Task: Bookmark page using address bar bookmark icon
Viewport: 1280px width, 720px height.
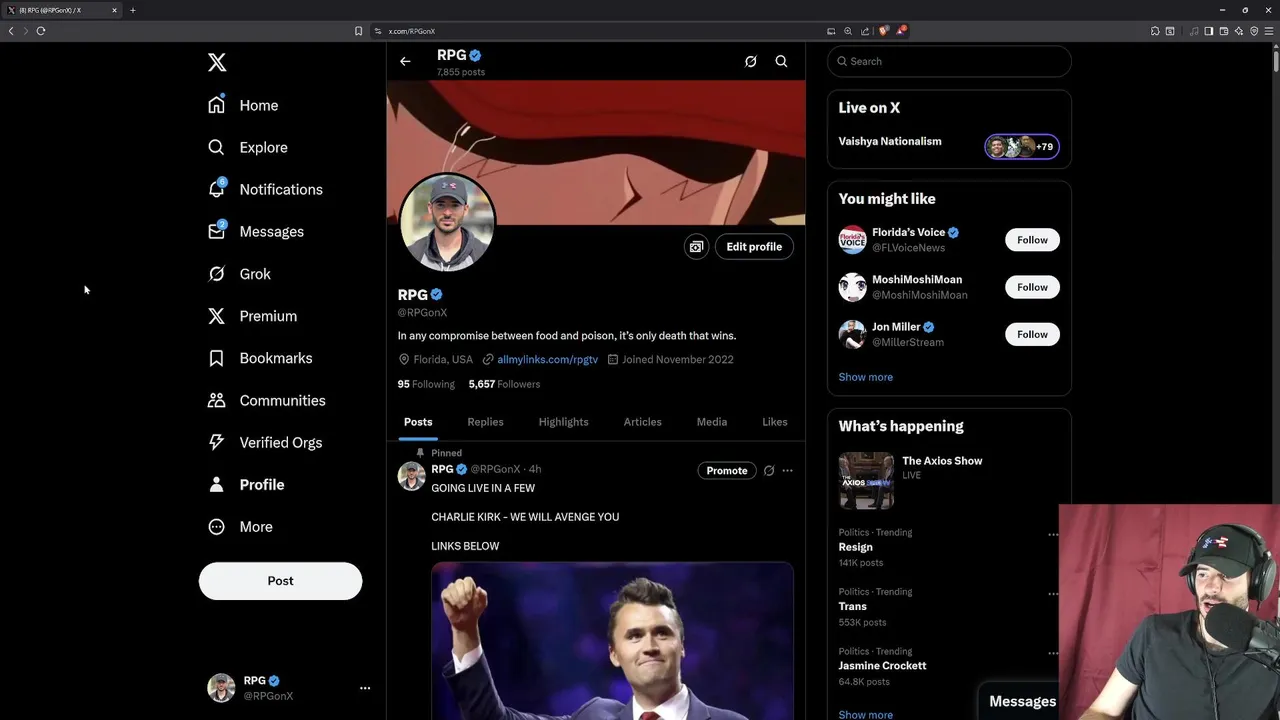Action: (358, 31)
